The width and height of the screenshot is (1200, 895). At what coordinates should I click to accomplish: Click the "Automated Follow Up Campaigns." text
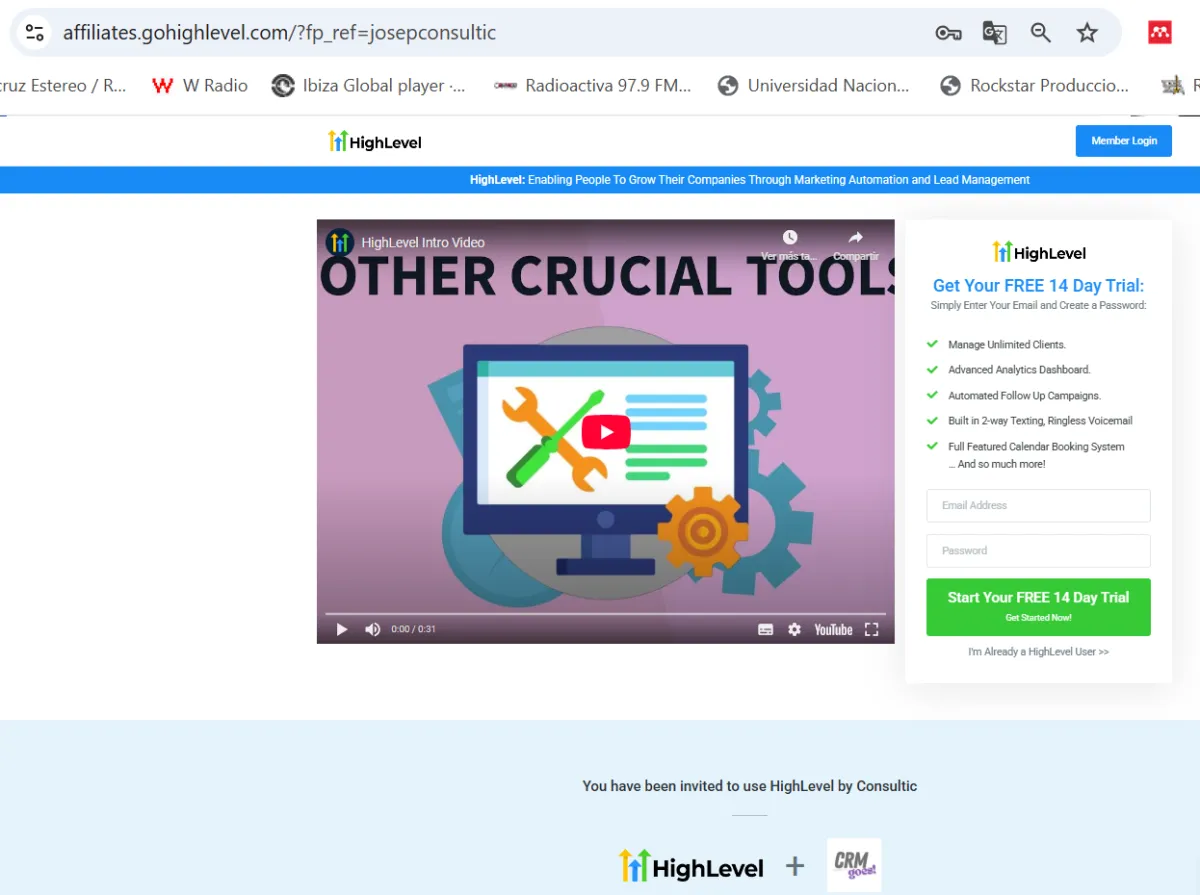coord(1024,396)
